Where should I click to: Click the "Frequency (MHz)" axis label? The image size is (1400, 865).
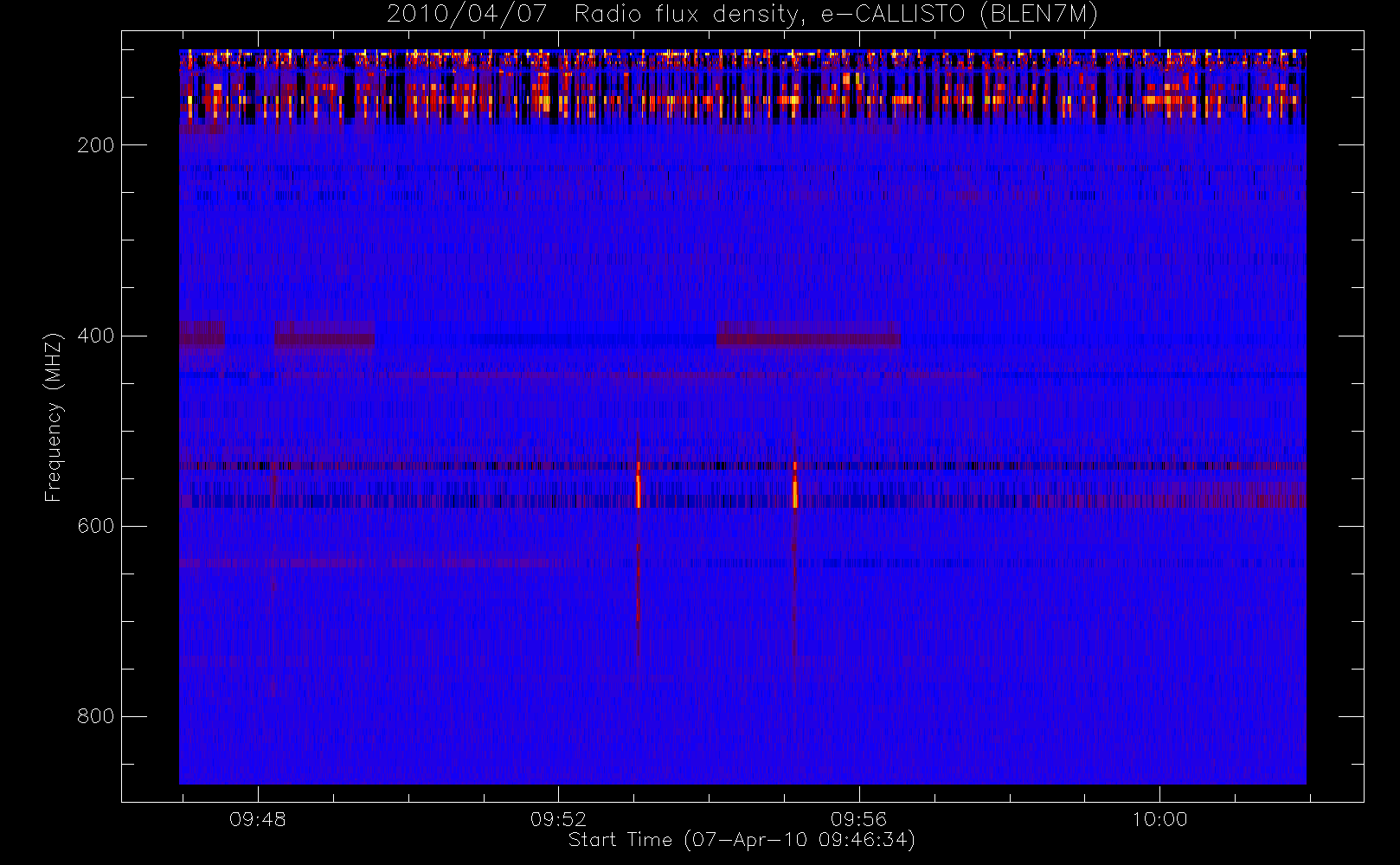tap(54, 417)
